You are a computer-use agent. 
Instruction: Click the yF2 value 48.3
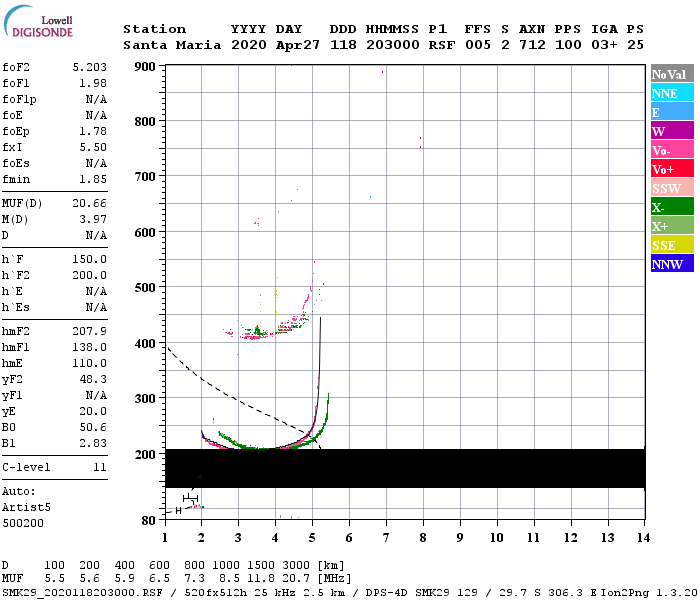(93, 379)
